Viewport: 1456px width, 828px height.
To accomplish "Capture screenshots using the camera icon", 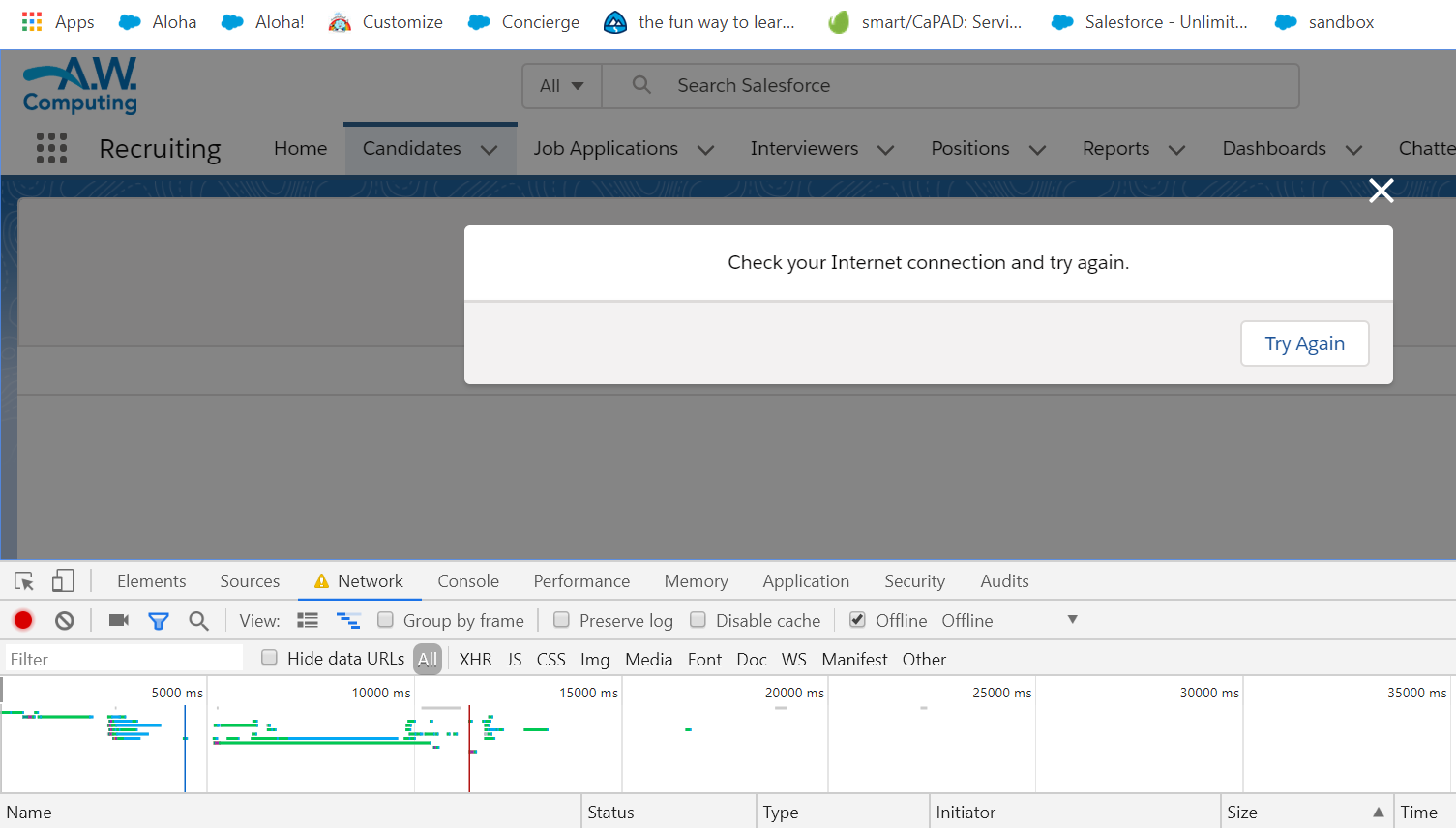I will (x=118, y=619).
